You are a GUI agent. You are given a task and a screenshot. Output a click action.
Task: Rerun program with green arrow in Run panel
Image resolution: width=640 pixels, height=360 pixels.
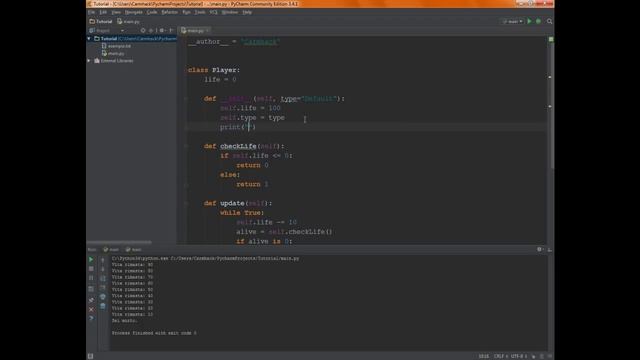[91, 259]
